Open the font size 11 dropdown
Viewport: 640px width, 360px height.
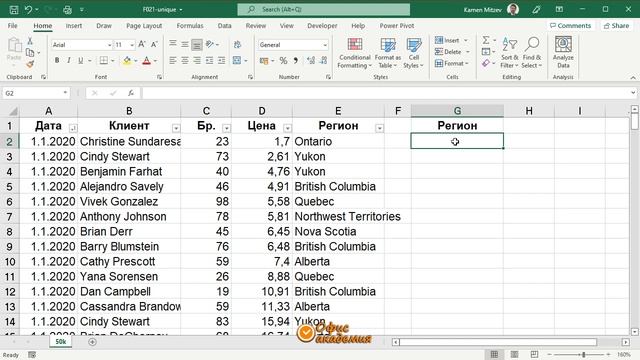(x=132, y=45)
